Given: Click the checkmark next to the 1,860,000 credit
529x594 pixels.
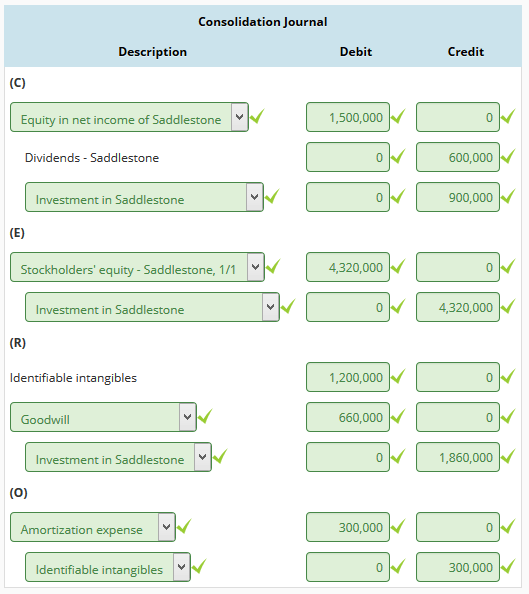Looking at the screenshot, I should click(508, 456).
